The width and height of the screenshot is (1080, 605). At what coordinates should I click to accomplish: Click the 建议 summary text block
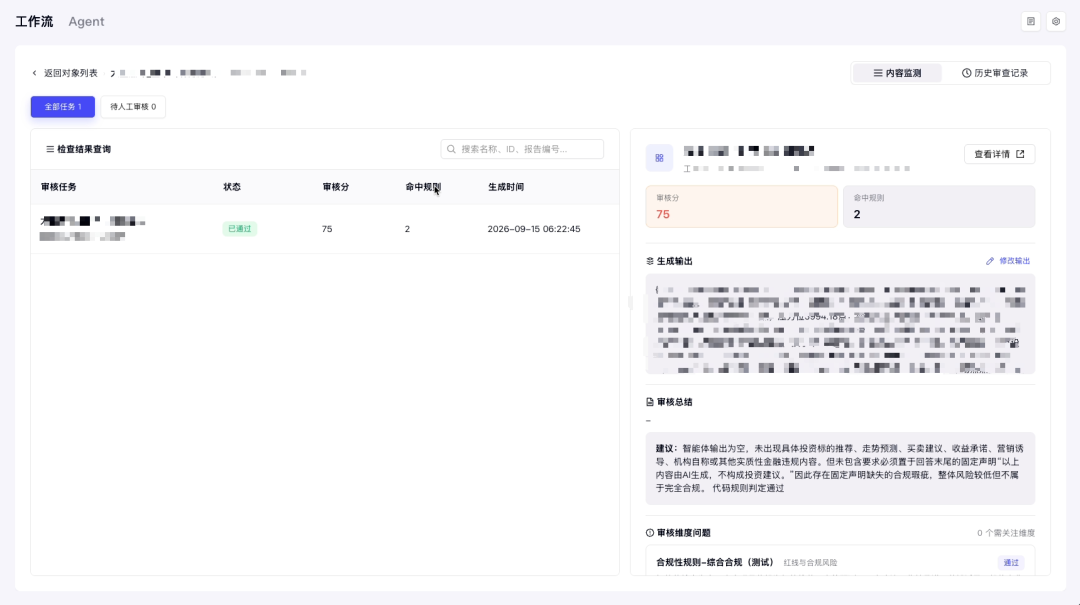[840, 469]
